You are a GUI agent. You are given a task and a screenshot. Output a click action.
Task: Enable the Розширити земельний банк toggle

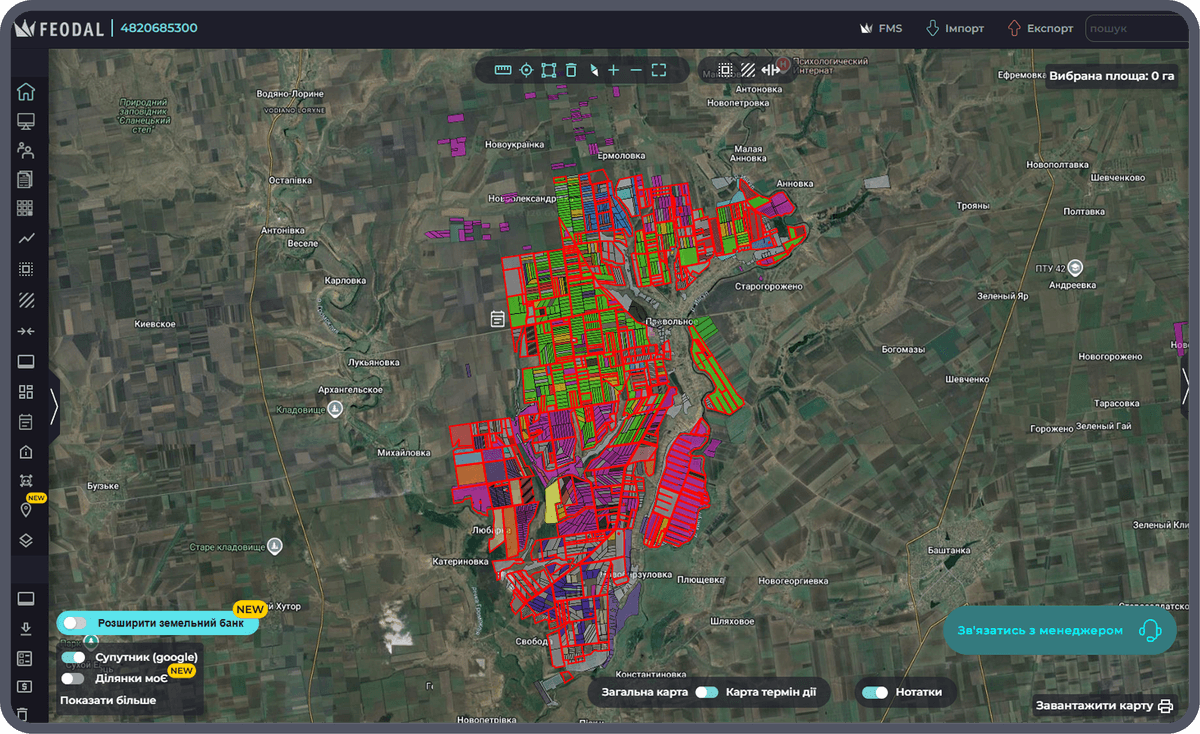74,623
